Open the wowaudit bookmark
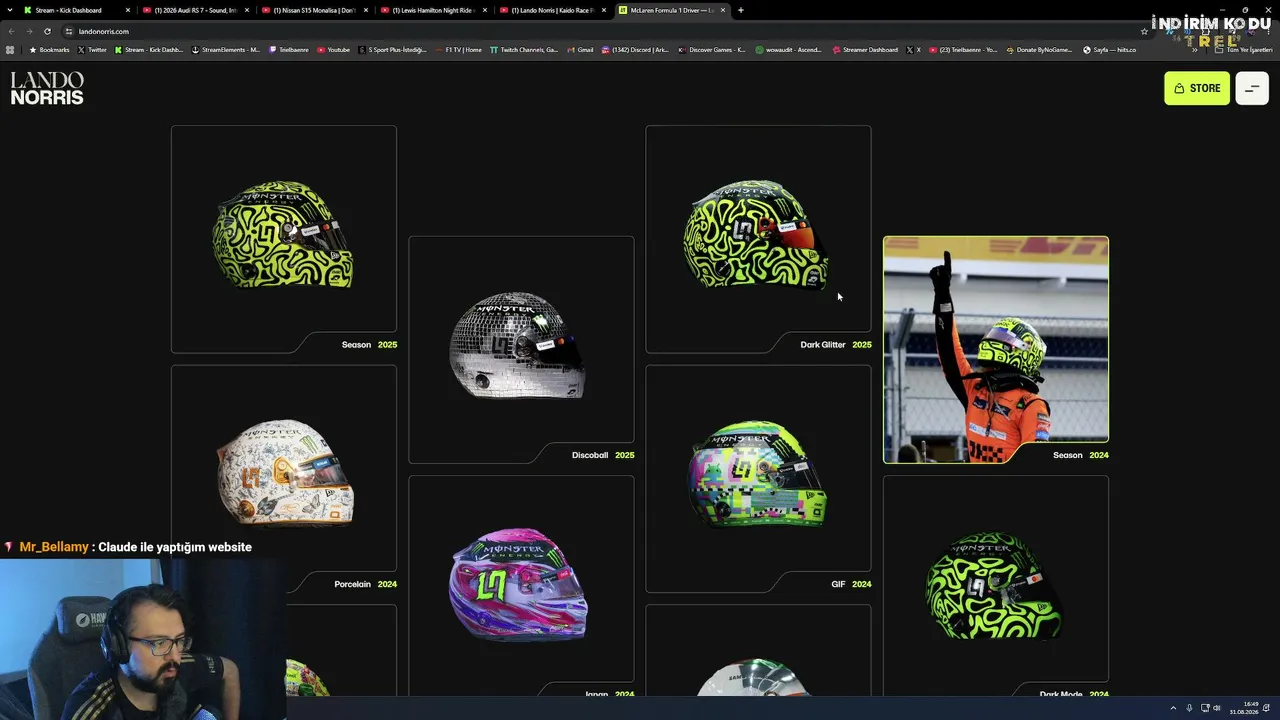The height and width of the screenshot is (720, 1280). pos(789,50)
